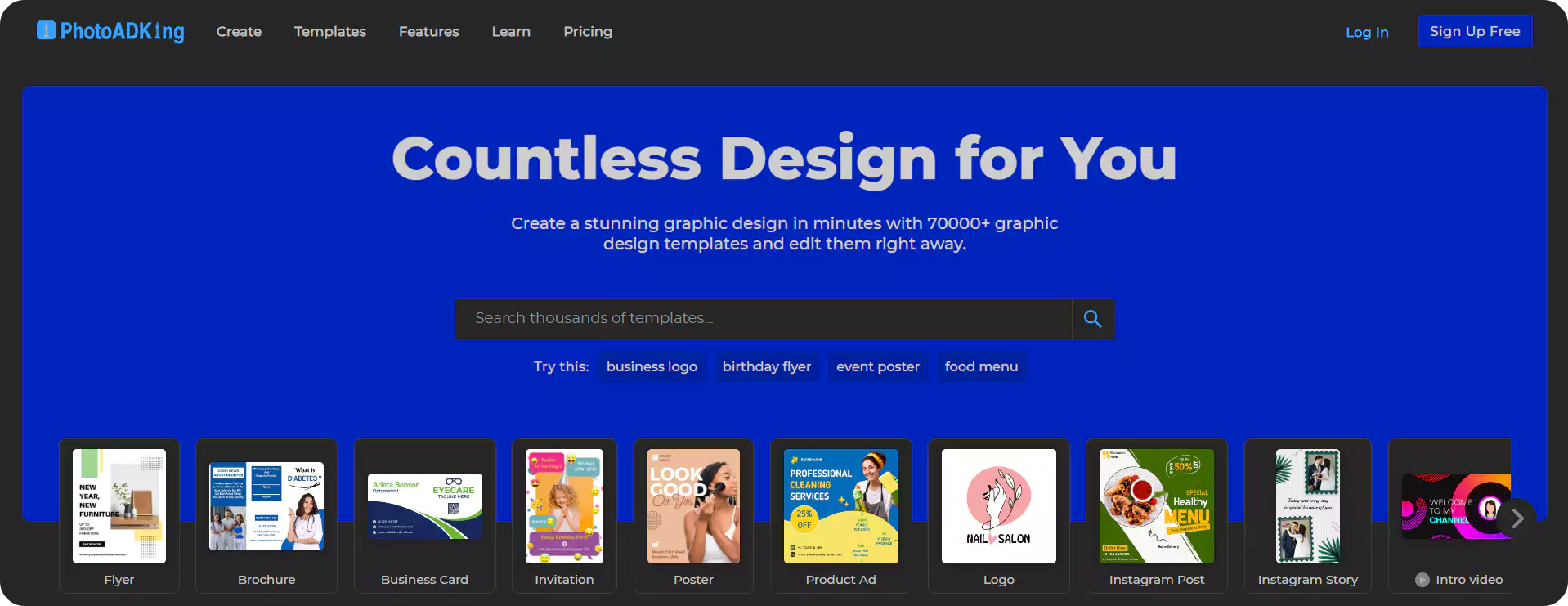Click the PhotoADKing logo
The image size is (1568, 606).
pos(110,31)
